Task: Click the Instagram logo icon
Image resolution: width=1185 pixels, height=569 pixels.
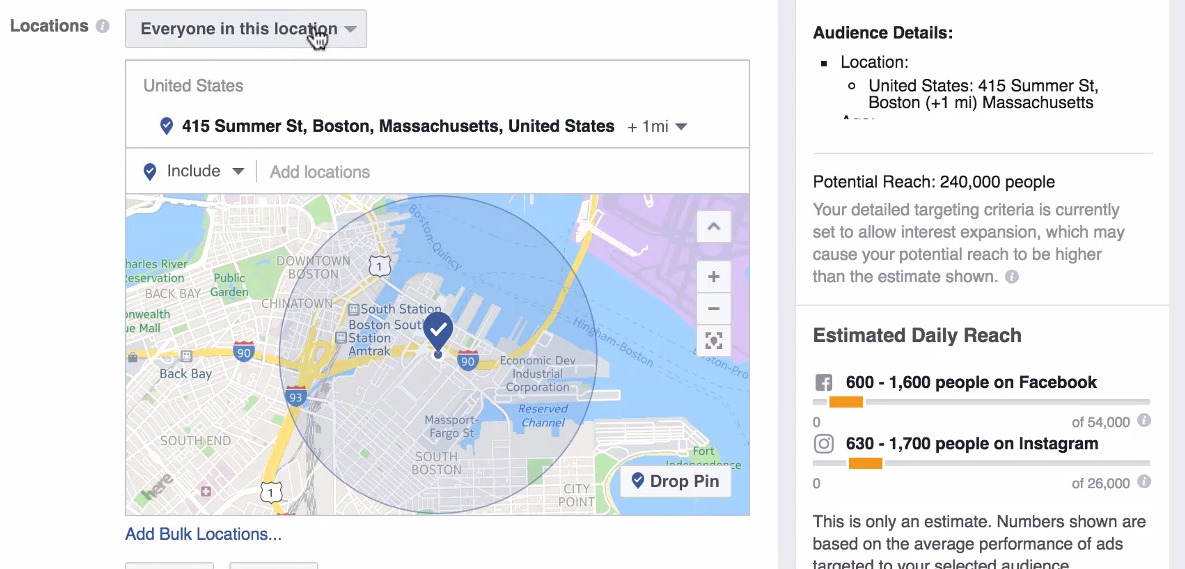Action: pyautogui.click(x=823, y=444)
